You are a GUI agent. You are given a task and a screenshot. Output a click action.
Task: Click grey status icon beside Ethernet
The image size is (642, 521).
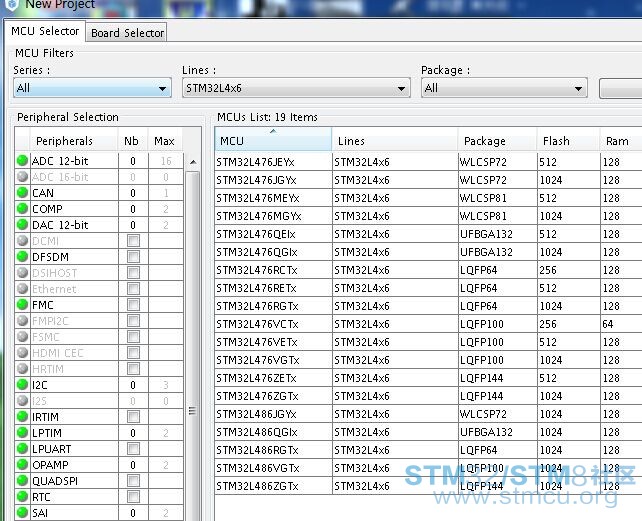tap(23, 289)
